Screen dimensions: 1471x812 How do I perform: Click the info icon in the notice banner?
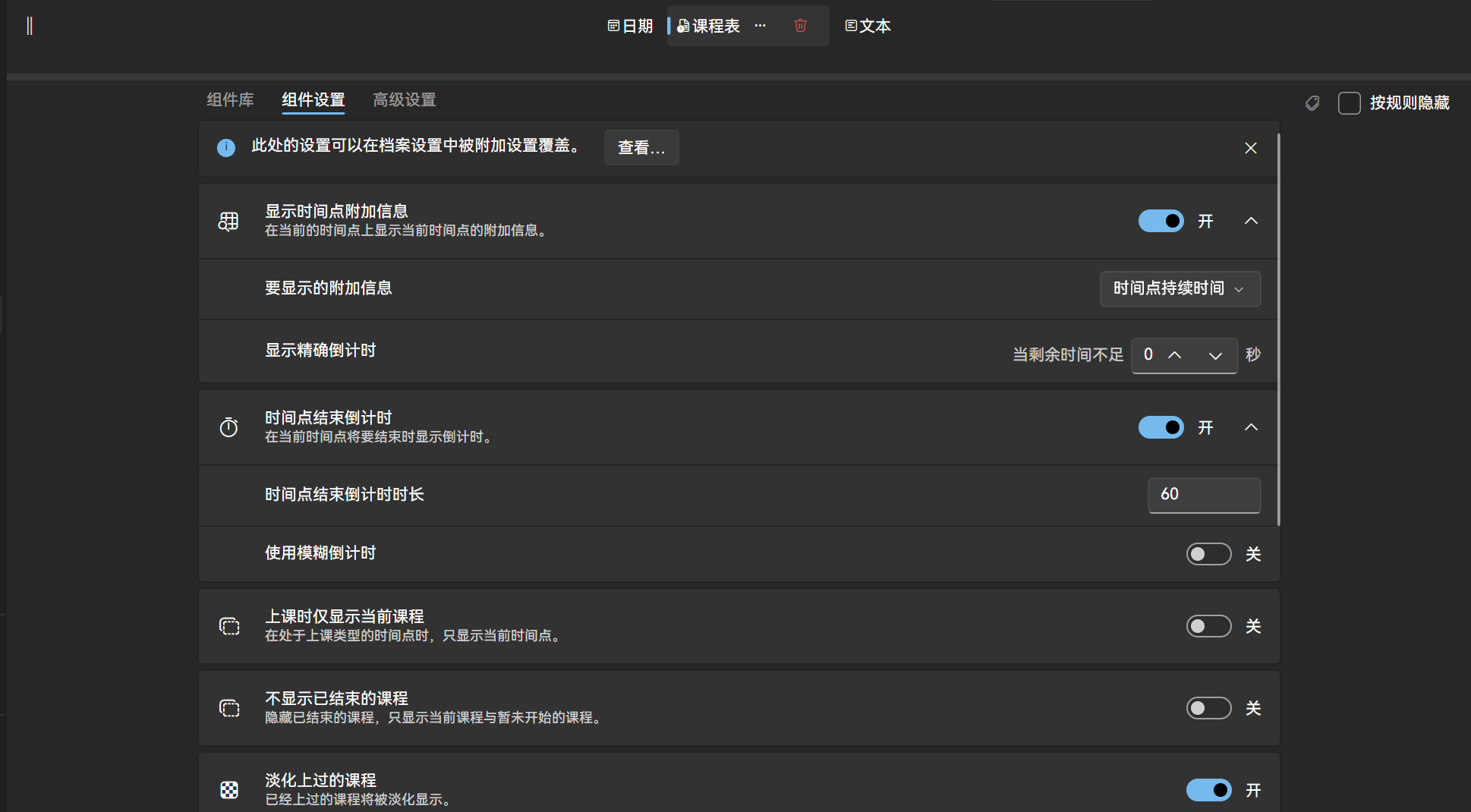tap(225, 148)
